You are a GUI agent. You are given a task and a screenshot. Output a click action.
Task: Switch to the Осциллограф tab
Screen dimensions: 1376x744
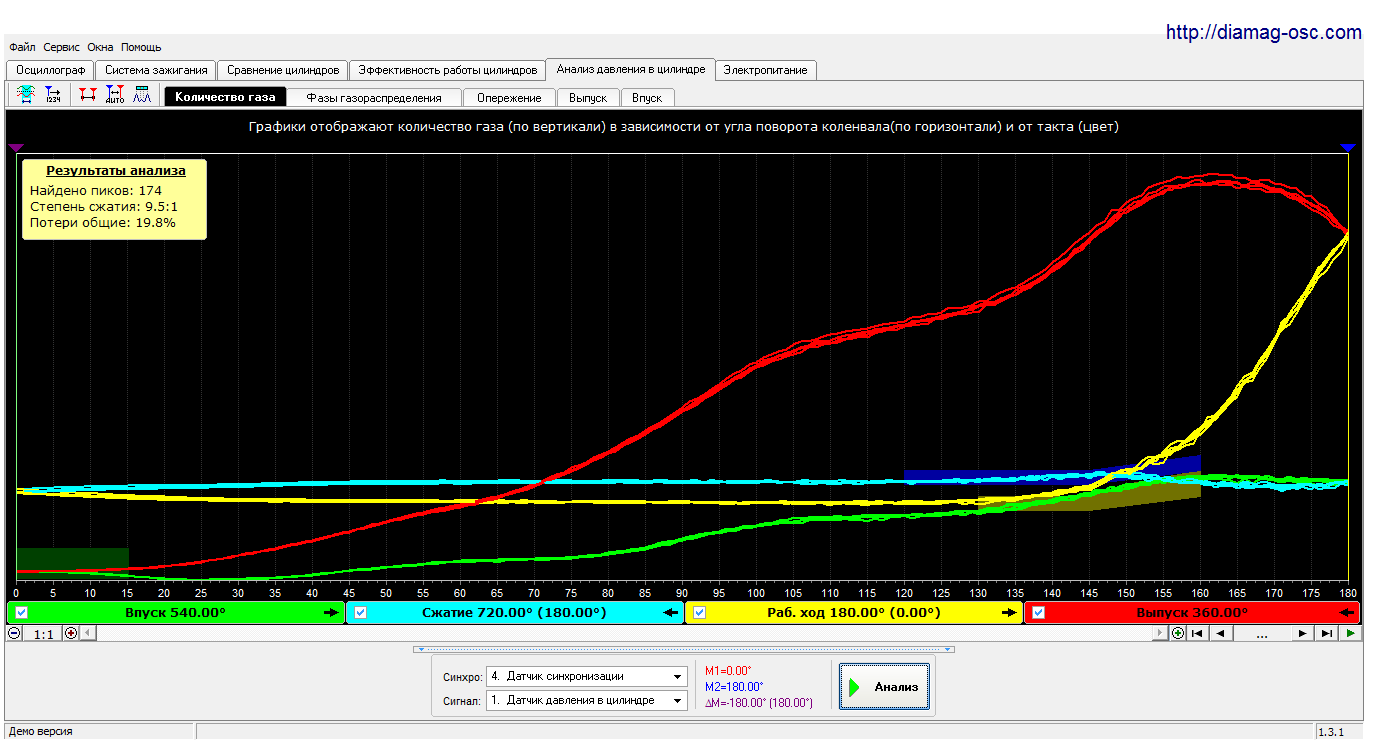click(x=50, y=70)
